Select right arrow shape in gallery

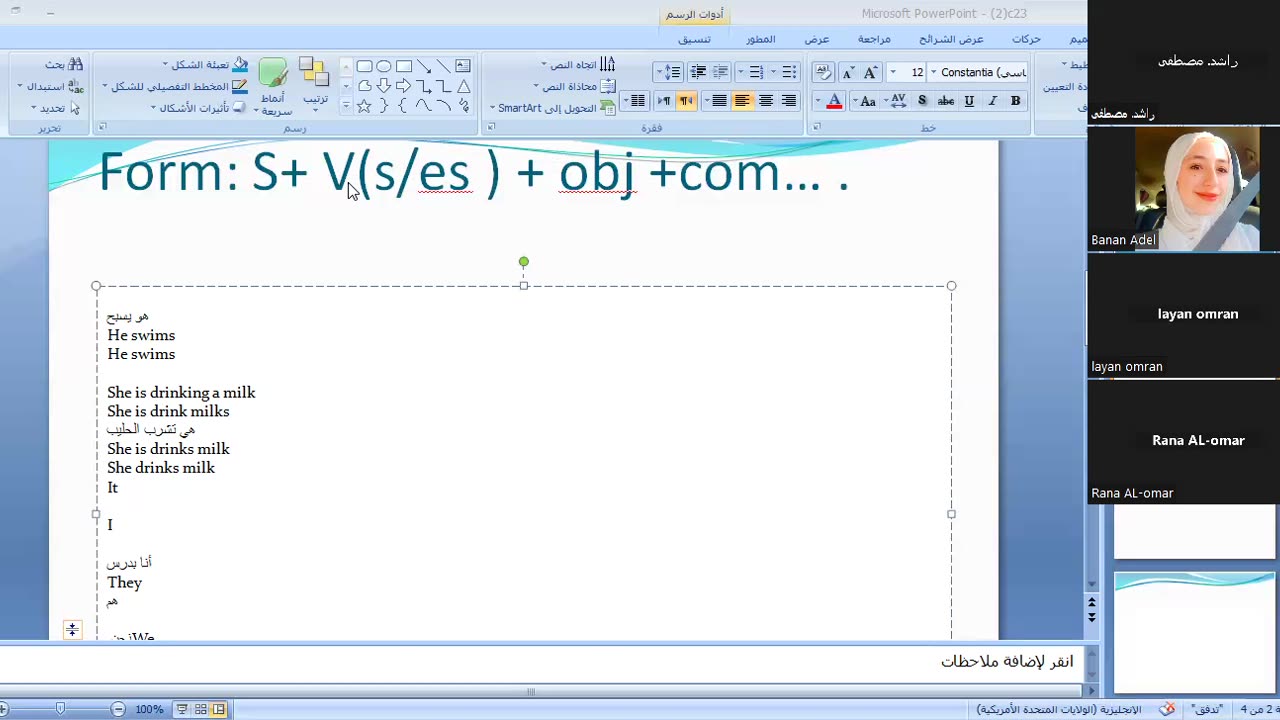point(403,86)
